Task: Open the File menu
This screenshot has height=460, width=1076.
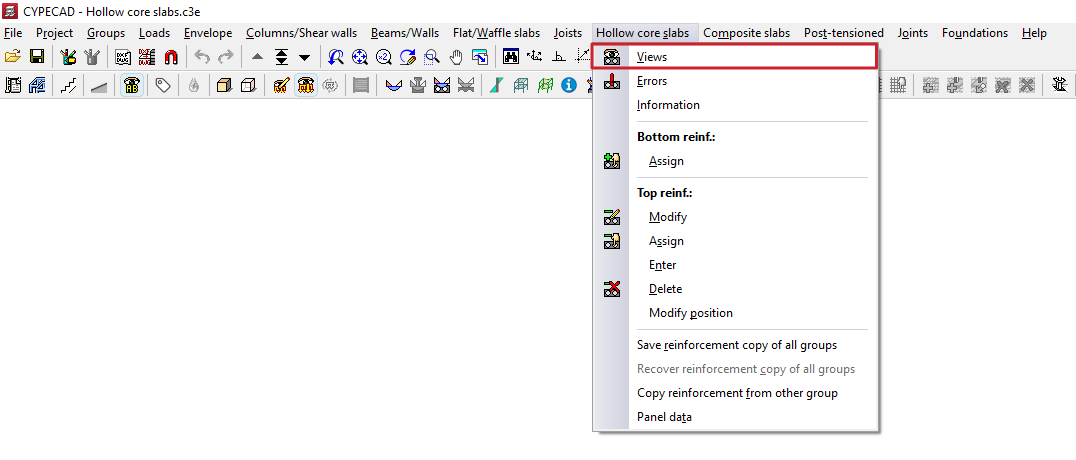Action: click(13, 33)
